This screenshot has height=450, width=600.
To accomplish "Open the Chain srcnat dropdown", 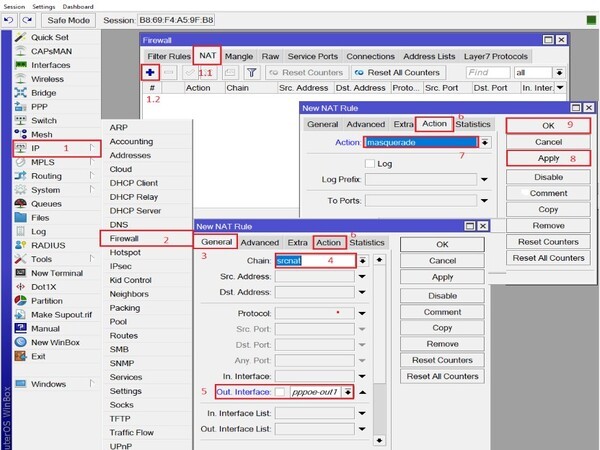I will pos(362,261).
